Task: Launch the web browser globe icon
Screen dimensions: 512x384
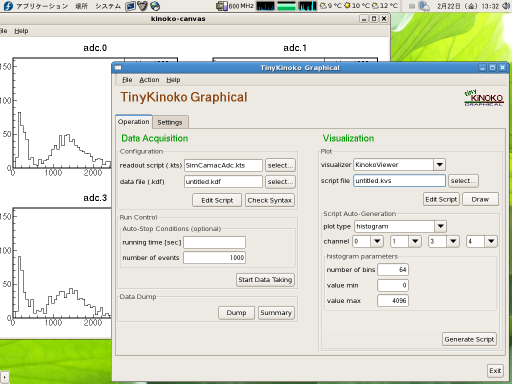Action: point(155,6)
